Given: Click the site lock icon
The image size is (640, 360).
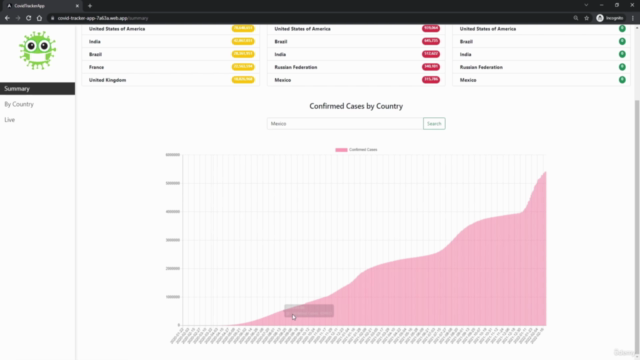Looking at the screenshot, I should coord(52,18).
